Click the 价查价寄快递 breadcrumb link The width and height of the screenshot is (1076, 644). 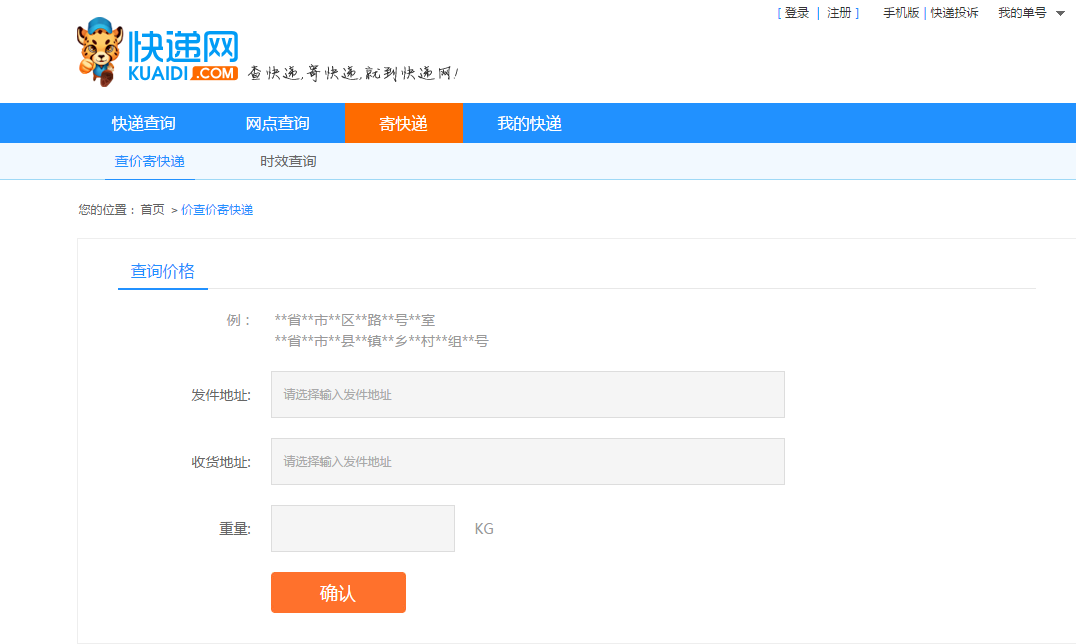click(217, 210)
